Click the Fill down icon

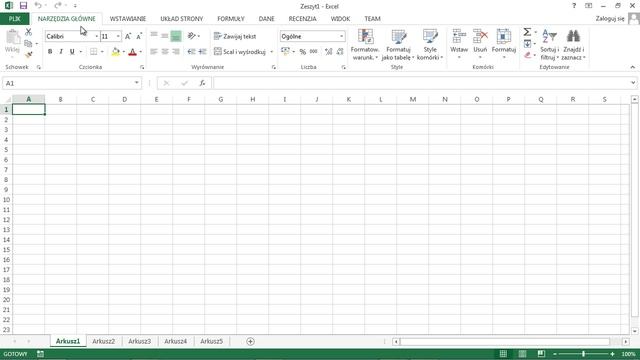click(527, 43)
